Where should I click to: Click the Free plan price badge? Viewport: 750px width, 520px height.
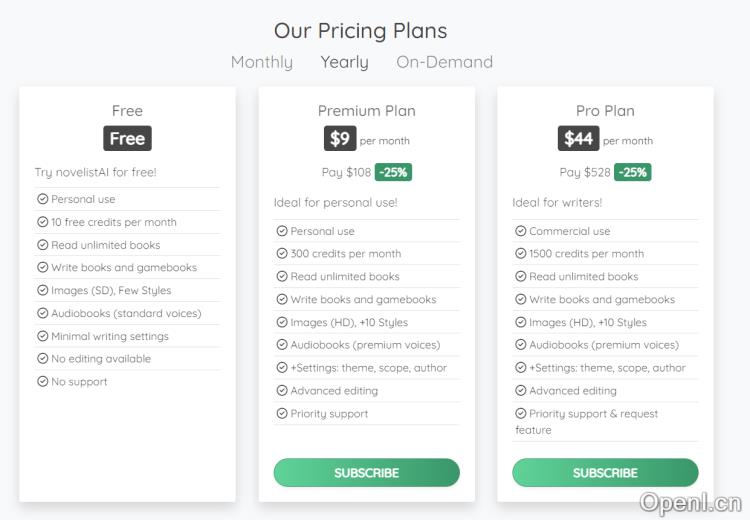tap(127, 139)
